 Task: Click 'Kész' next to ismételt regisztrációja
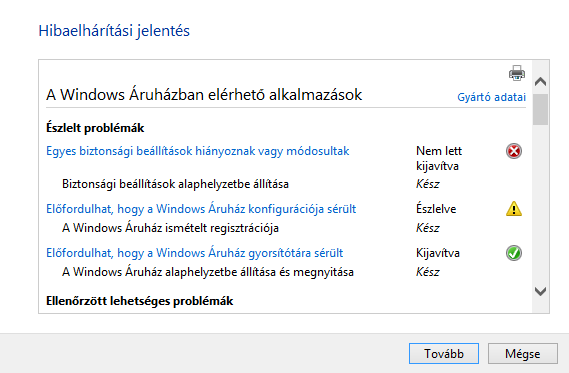pos(427,228)
